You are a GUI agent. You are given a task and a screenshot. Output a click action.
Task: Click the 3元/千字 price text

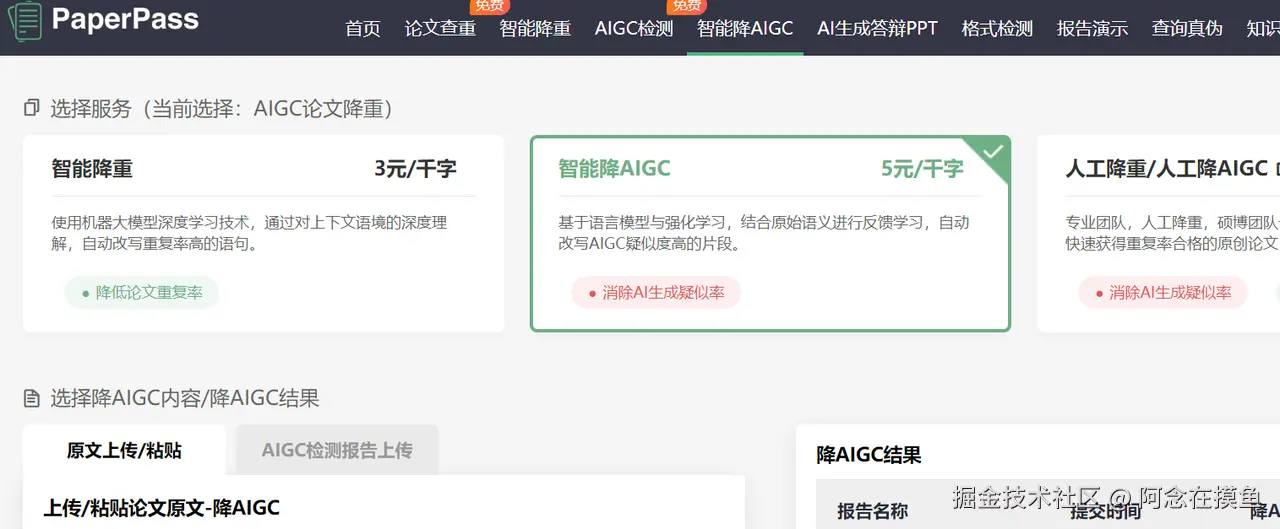click(415, 169)
